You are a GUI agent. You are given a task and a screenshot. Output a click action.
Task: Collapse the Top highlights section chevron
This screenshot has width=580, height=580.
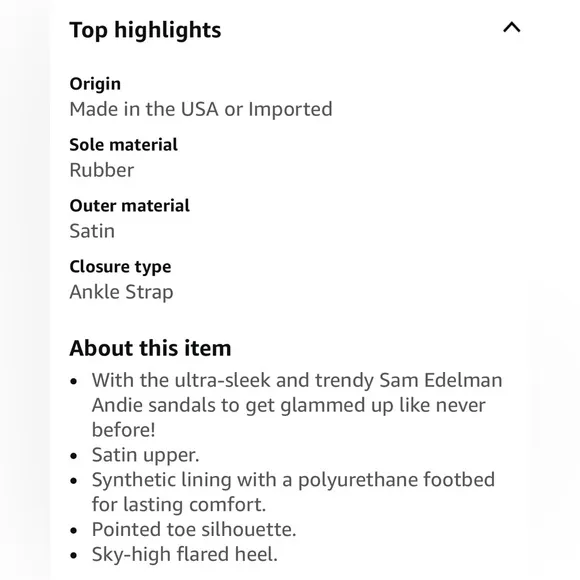512,28
